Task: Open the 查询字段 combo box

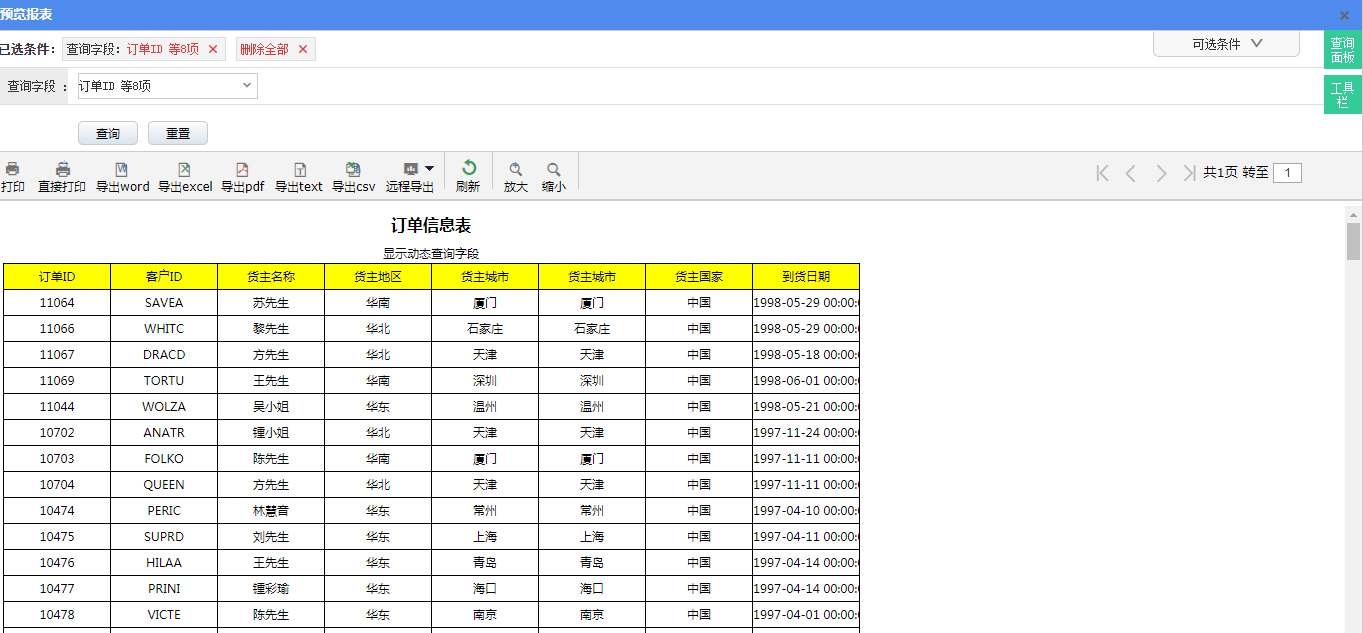Action: [x=167, y=86]
